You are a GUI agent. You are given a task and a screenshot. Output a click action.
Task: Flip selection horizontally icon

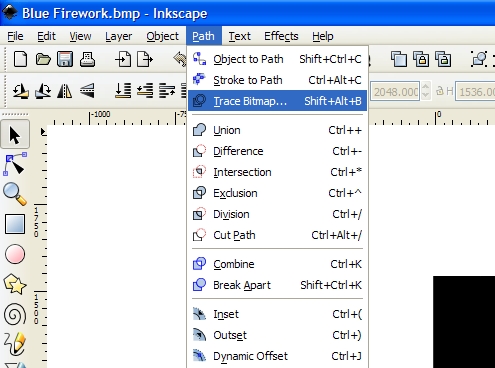pyautogui.click(x=65, y=91)
